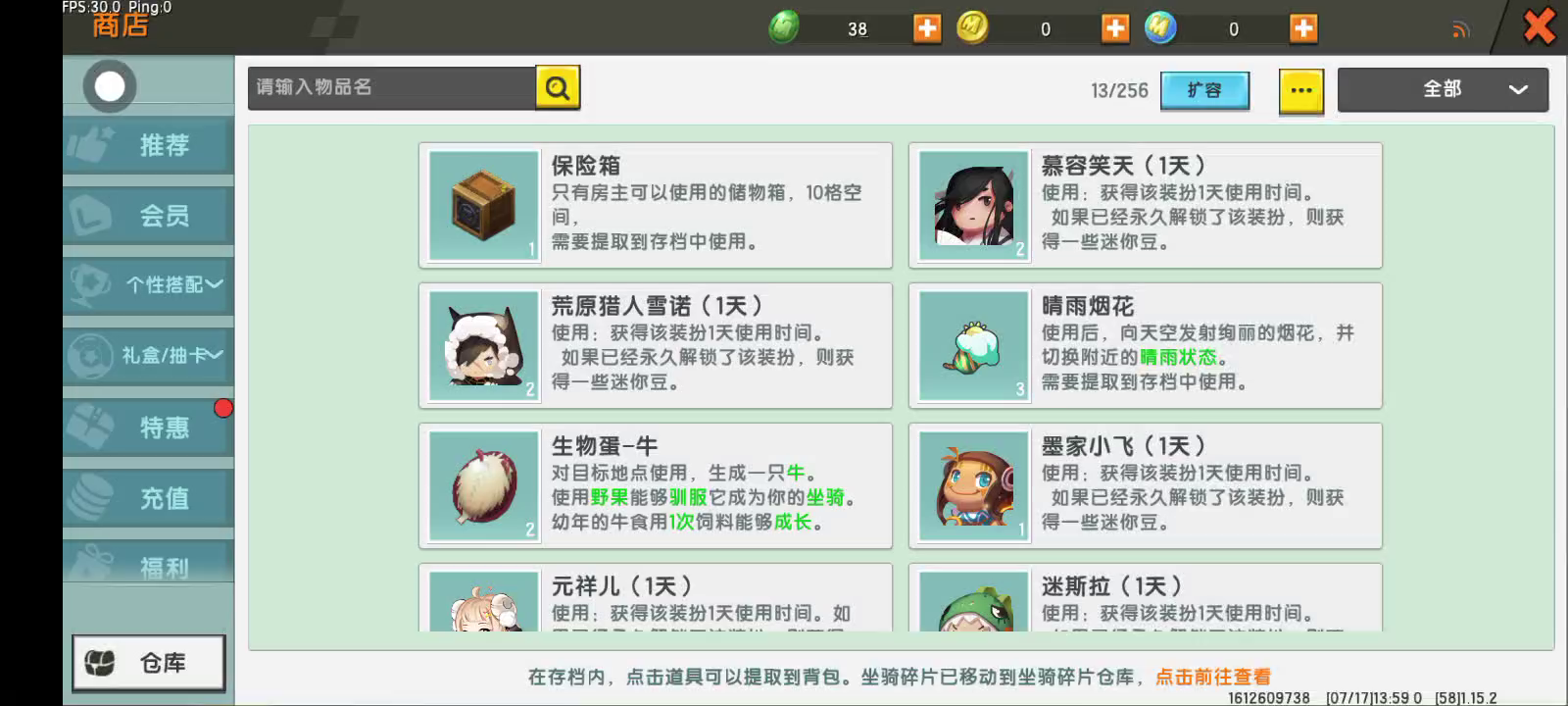
Task: Click the yellow search magnifier icon
Action: [558, 87]
